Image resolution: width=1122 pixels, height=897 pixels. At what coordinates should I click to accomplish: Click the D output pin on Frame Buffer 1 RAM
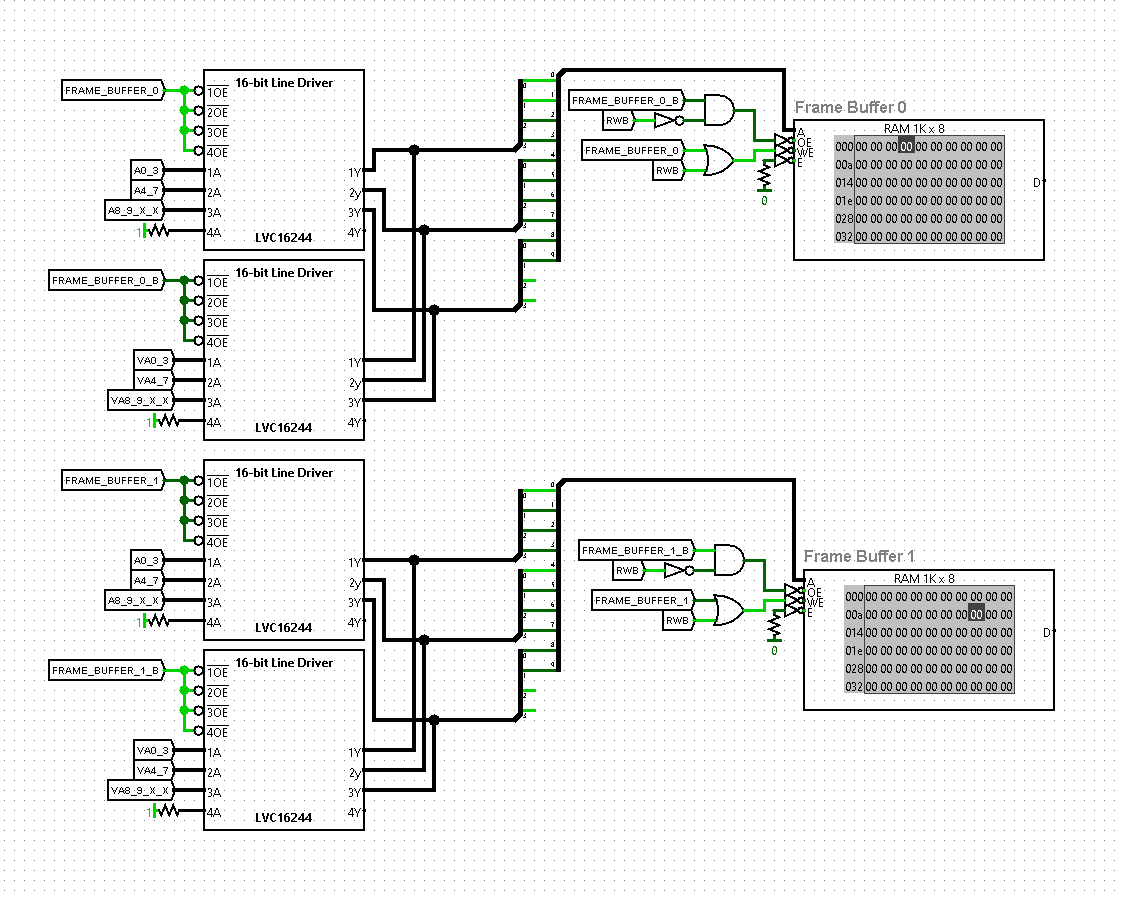click(x=1047, y=633)
